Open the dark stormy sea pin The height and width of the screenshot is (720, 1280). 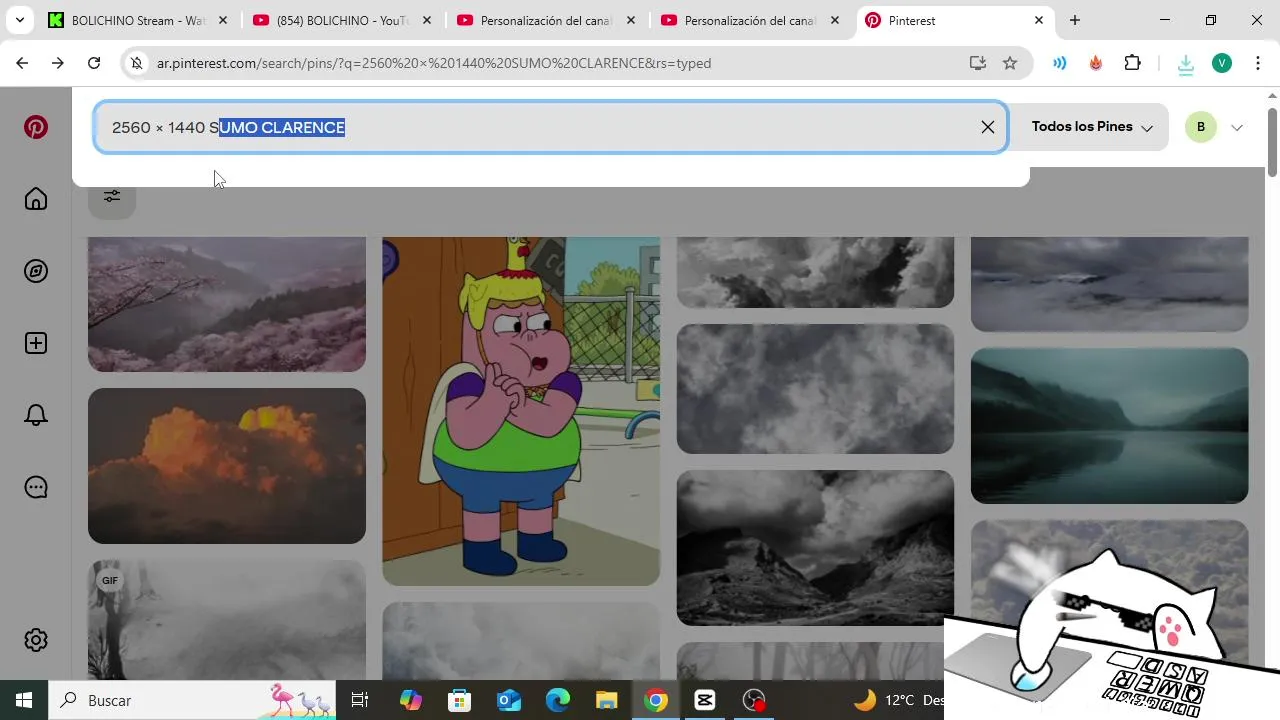(x=1110, y=284)
